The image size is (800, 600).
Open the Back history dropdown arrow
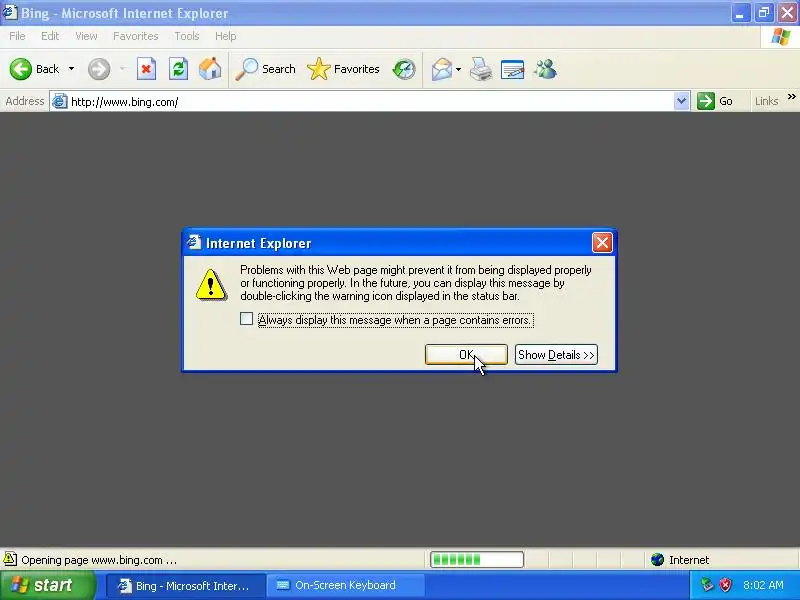(x=71, y=69)
